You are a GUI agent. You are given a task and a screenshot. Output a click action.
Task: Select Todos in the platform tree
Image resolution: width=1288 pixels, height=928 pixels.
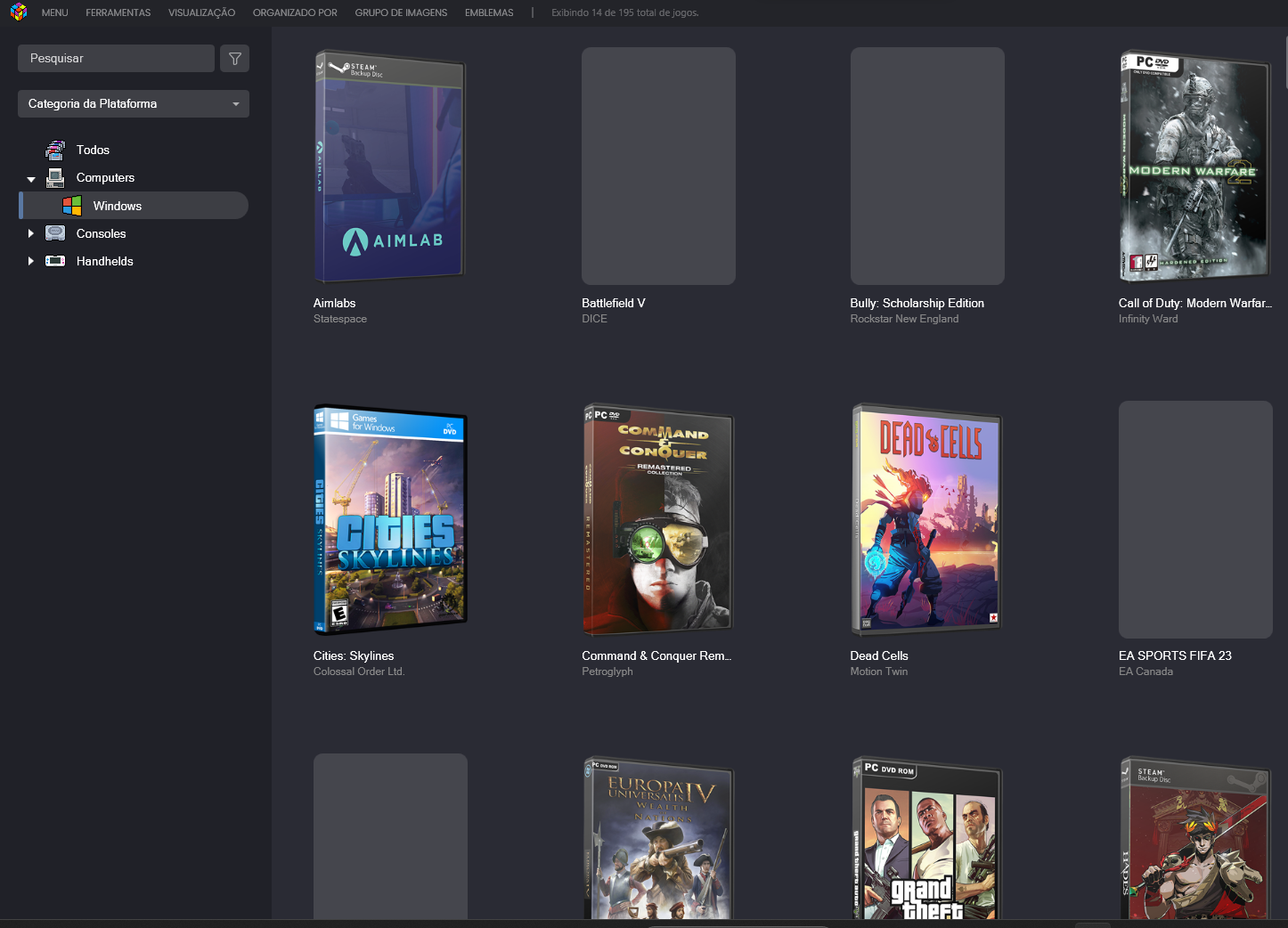tap(93, 150)
